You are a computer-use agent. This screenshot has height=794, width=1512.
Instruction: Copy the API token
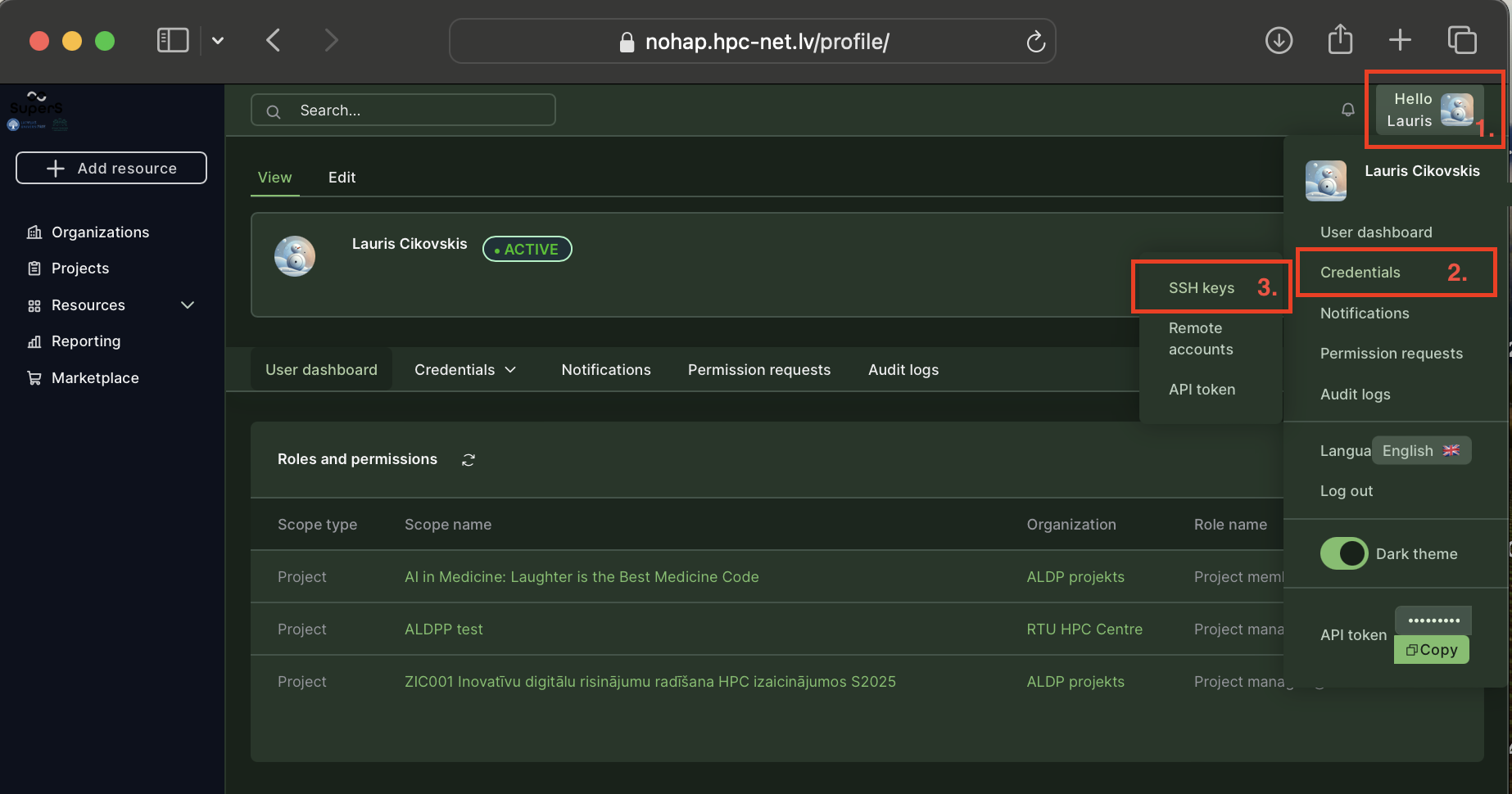point(1431,650)
